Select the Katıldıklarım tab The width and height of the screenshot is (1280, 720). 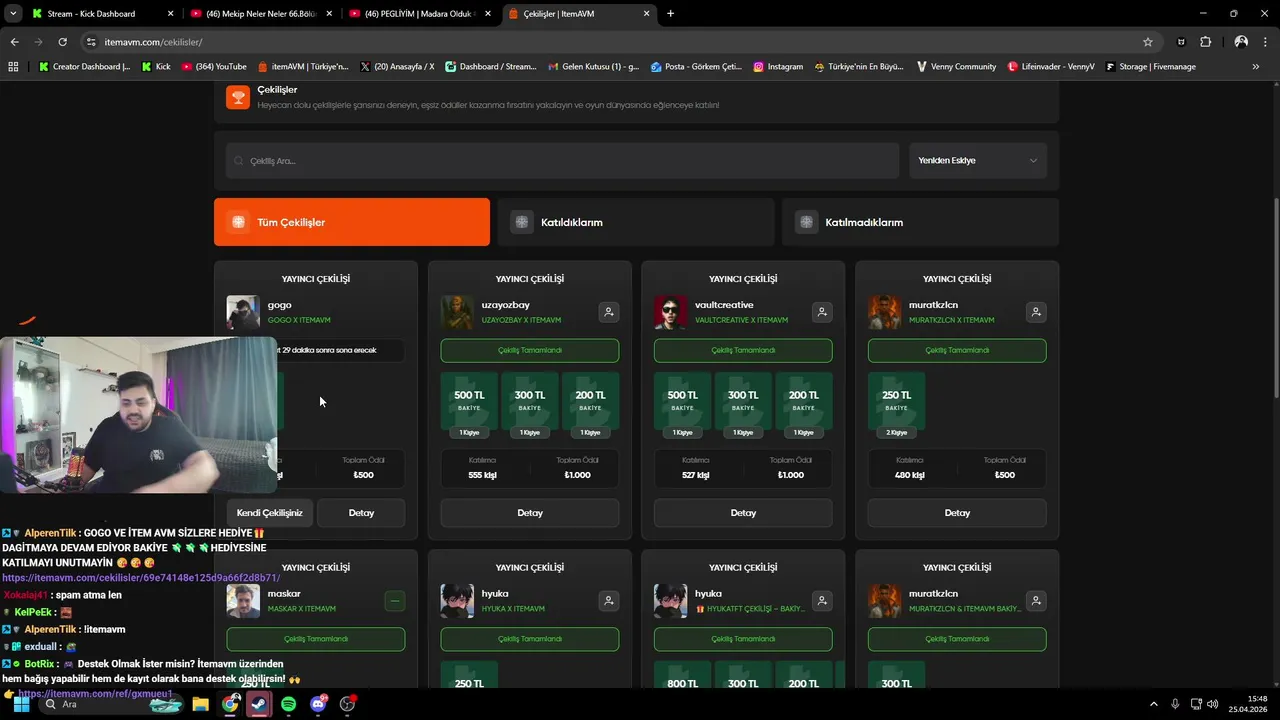(636, 222)
